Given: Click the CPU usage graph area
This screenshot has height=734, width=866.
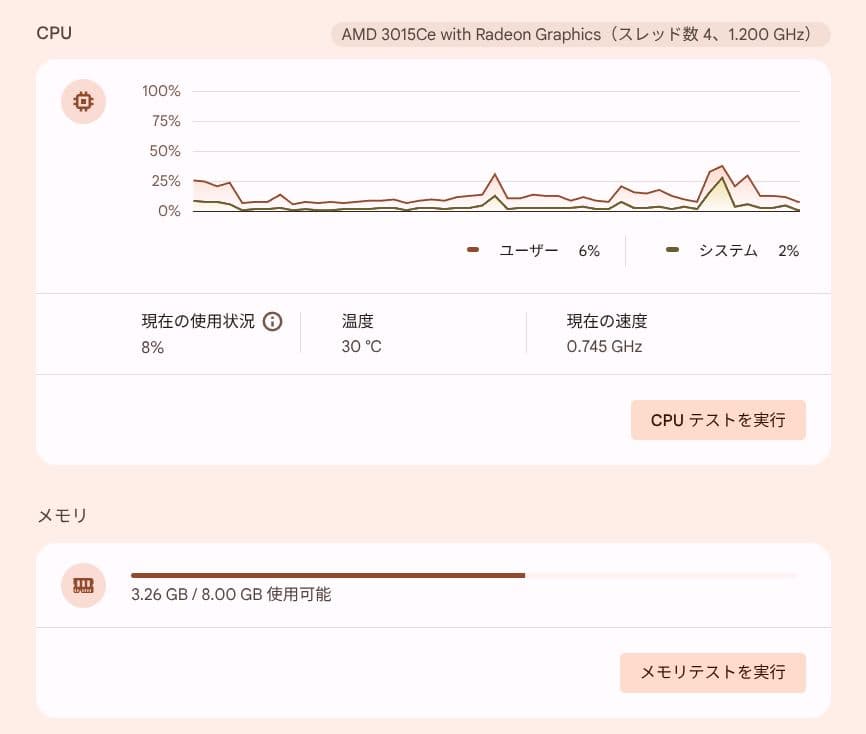Looking at the screenshot, I should [495, 160].
